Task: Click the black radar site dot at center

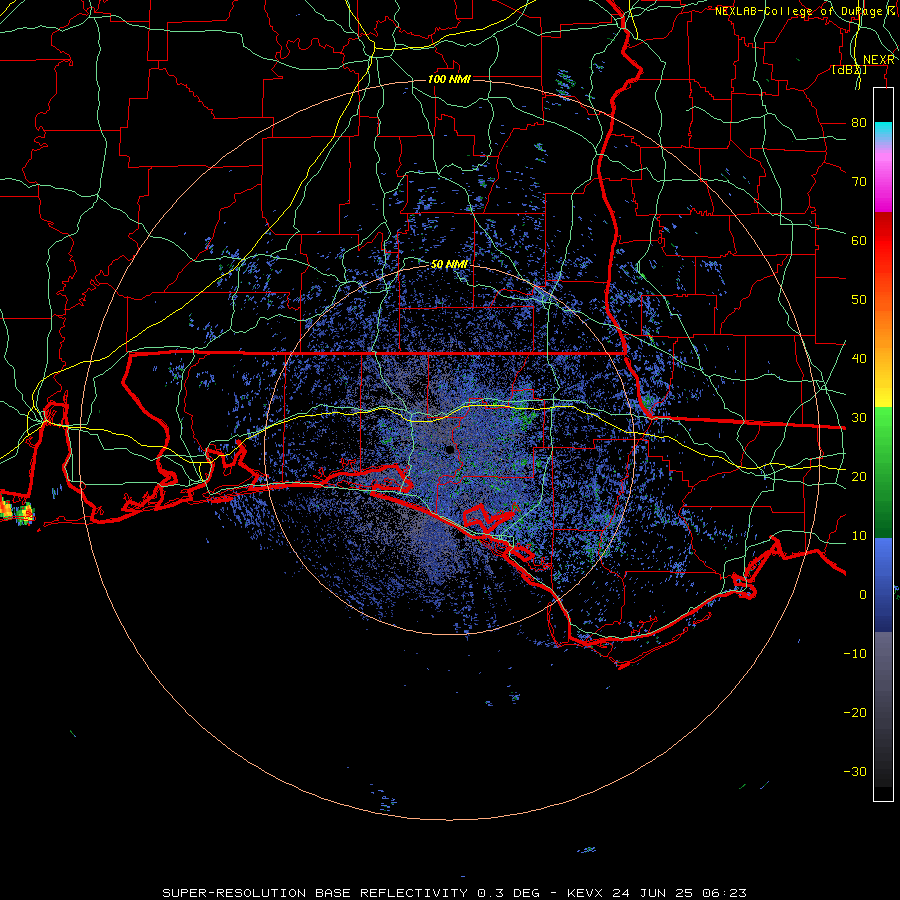Action: pyautogui.click(x=450, y=449)
